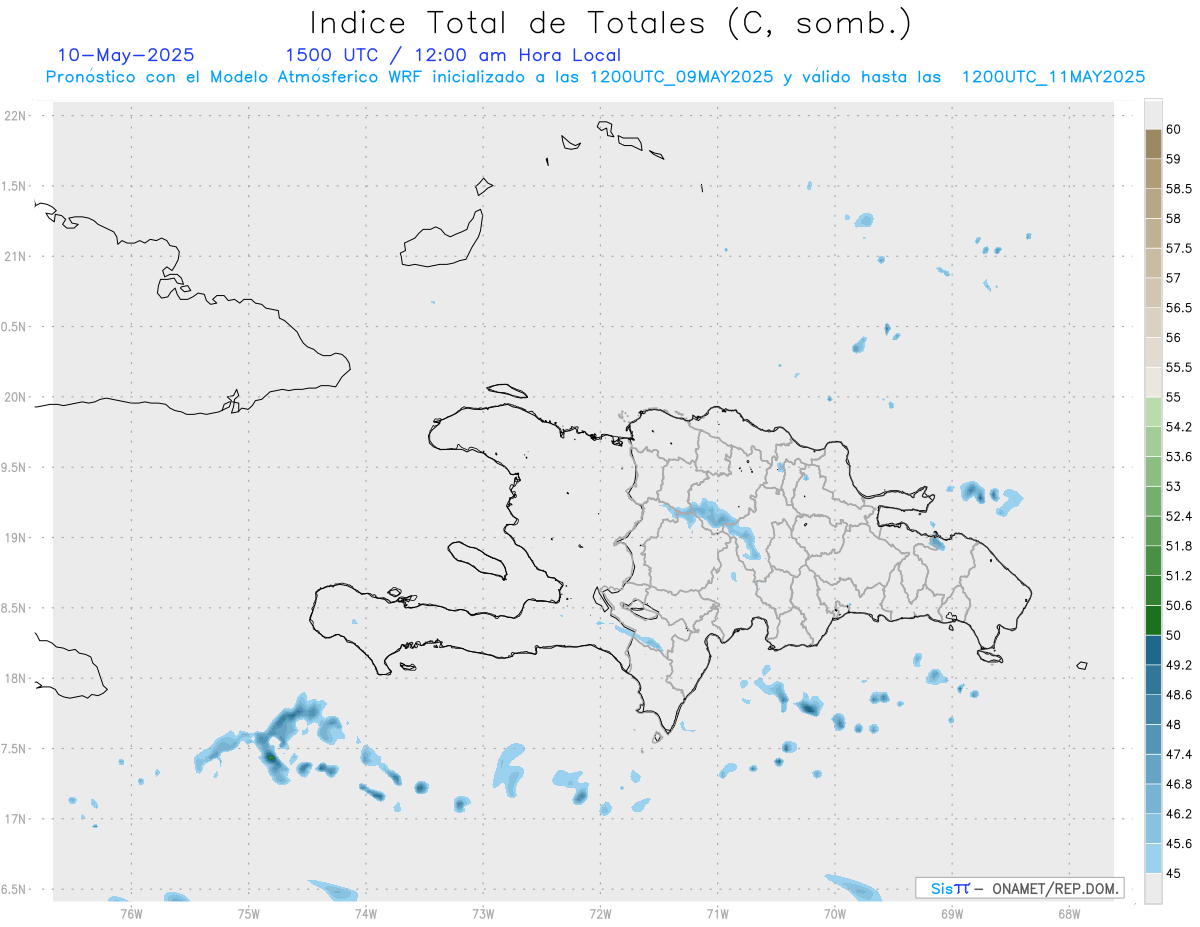Click the colorbar value '50.6'

[x=1179, y=606]
